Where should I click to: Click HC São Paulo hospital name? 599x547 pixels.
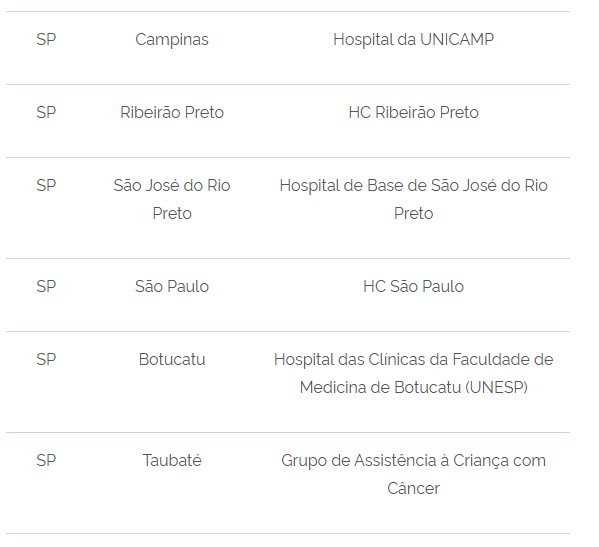413,286
